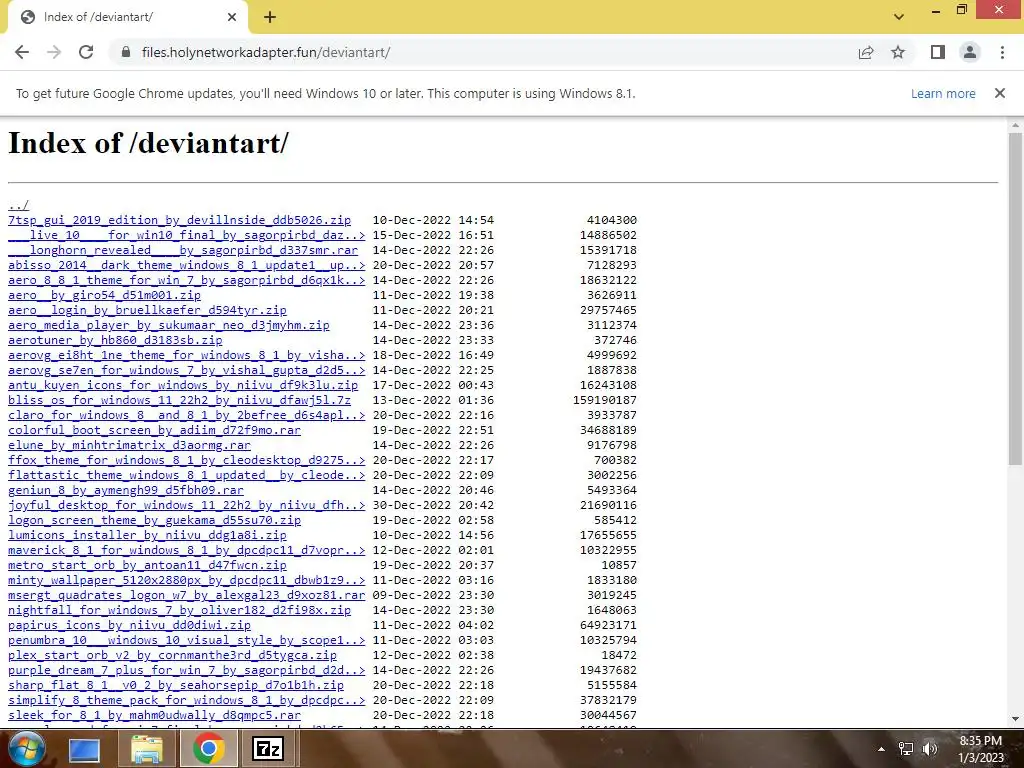Bookmark this page with the star icon
Image resolution: width=1024 pixels, height=768 pixels.
pos(899,52)
